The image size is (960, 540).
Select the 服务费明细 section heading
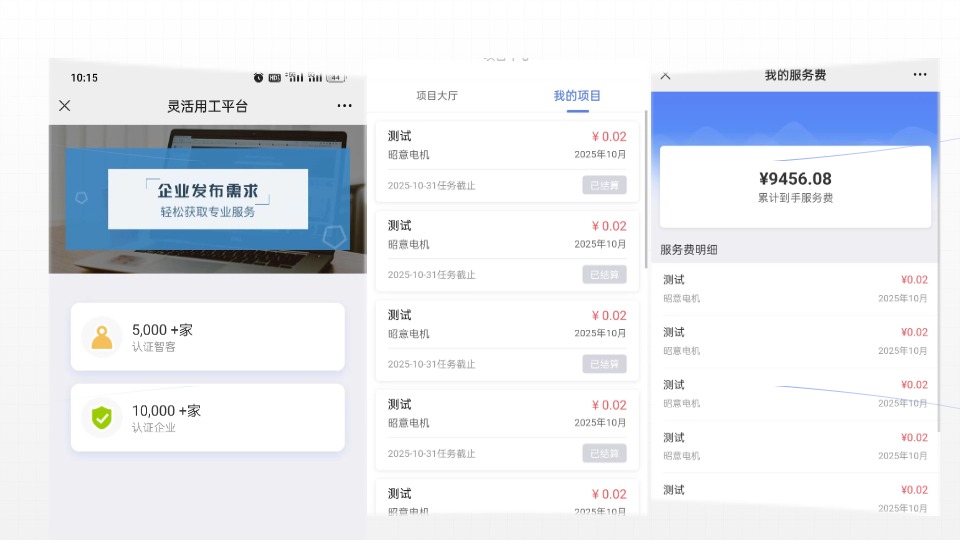coord(689,250)
